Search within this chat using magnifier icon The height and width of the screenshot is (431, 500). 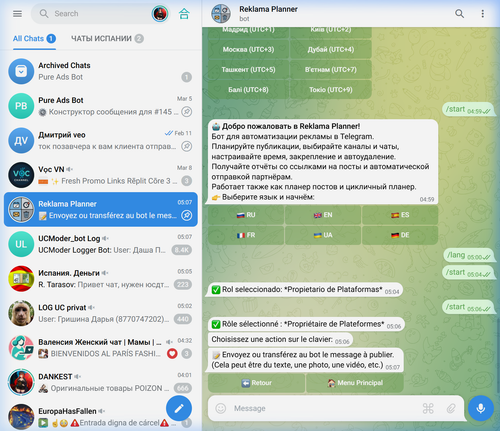tap(459, 14)
